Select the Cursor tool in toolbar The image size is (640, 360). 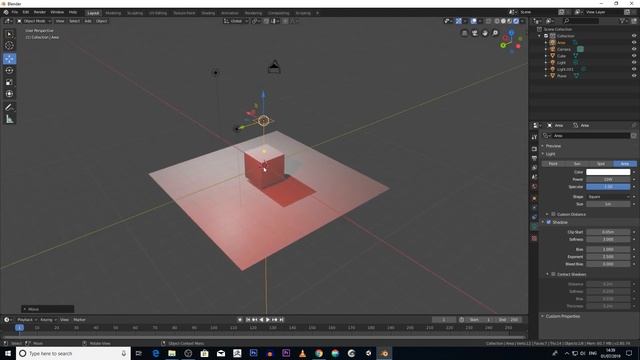coord(9,46)
